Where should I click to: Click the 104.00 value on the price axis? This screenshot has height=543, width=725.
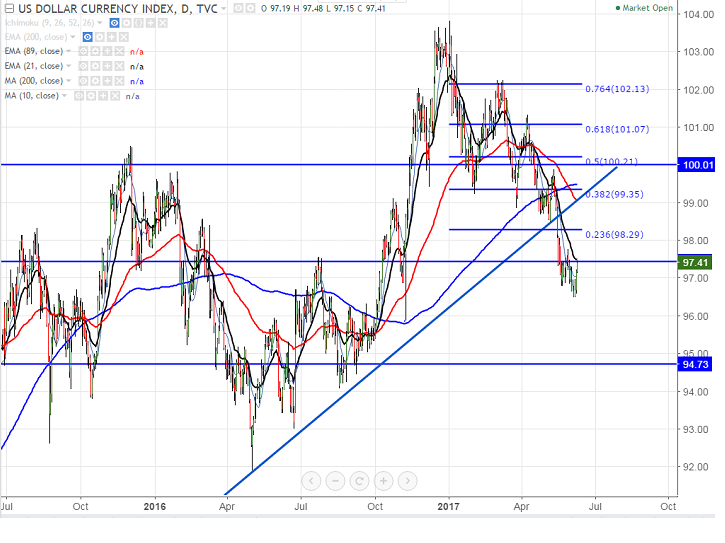(x=698, y=14)
